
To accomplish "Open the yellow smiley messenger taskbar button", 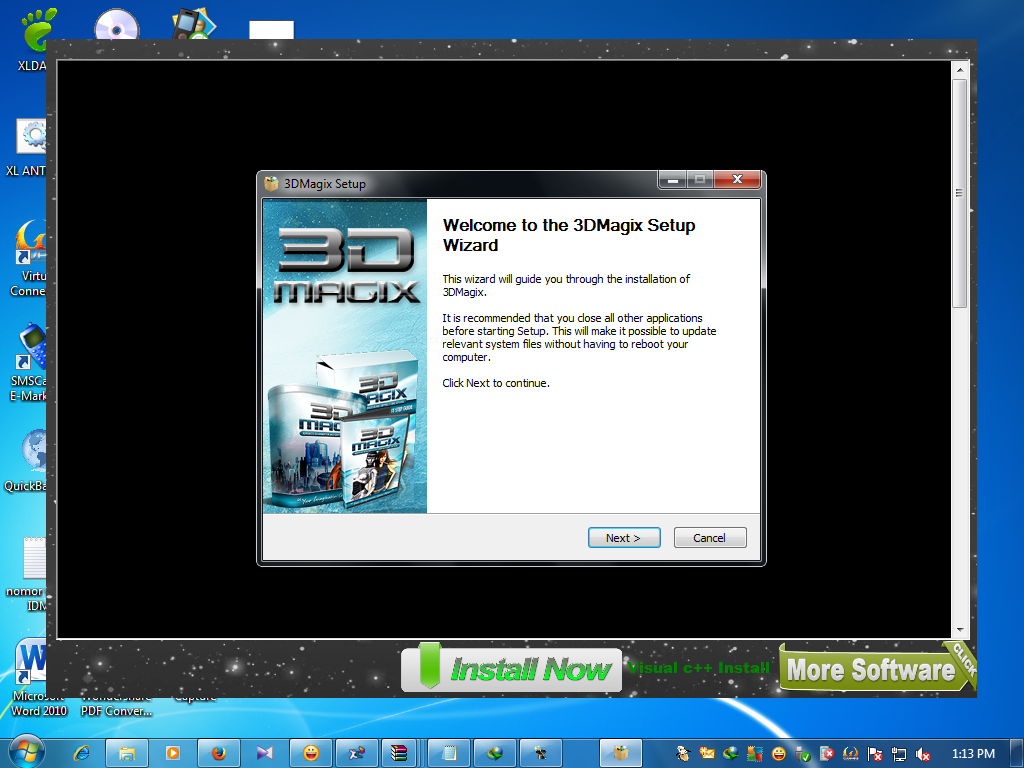I will (311, 753).
